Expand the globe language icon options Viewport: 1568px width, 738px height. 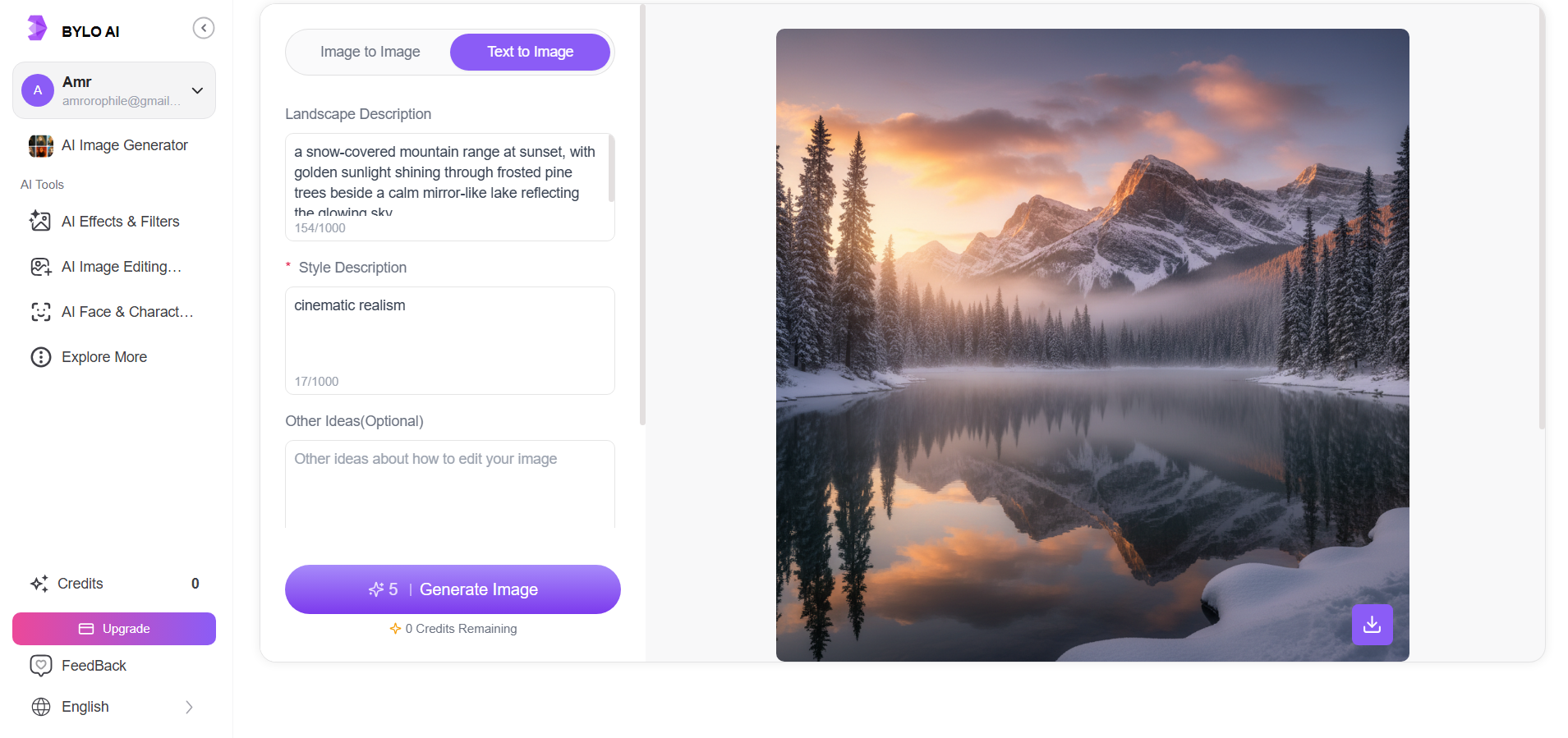(x=41, y=707)
